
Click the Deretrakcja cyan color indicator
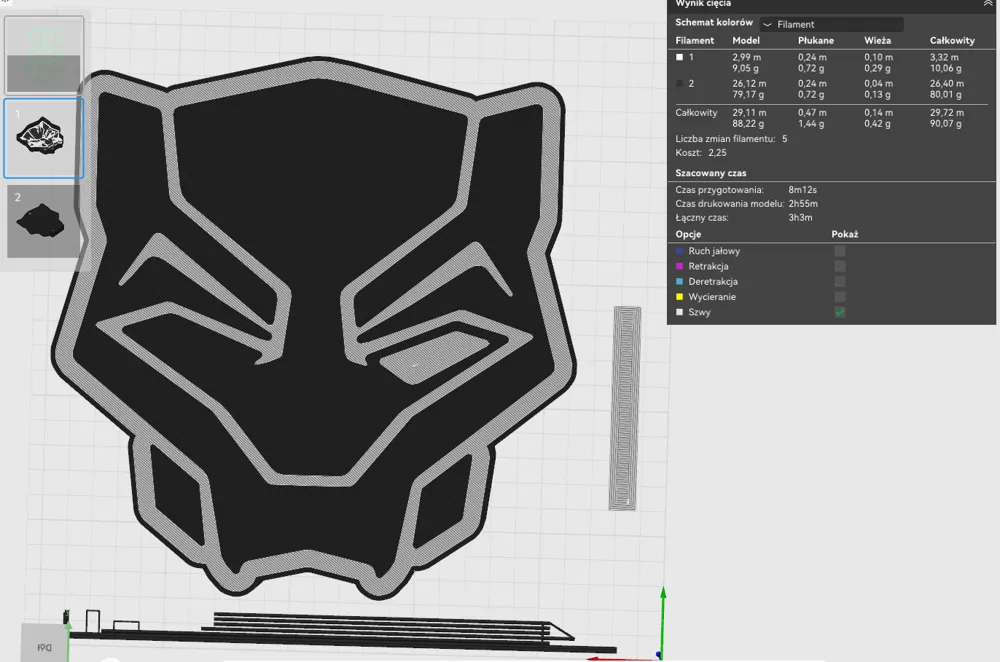(681, 281)
